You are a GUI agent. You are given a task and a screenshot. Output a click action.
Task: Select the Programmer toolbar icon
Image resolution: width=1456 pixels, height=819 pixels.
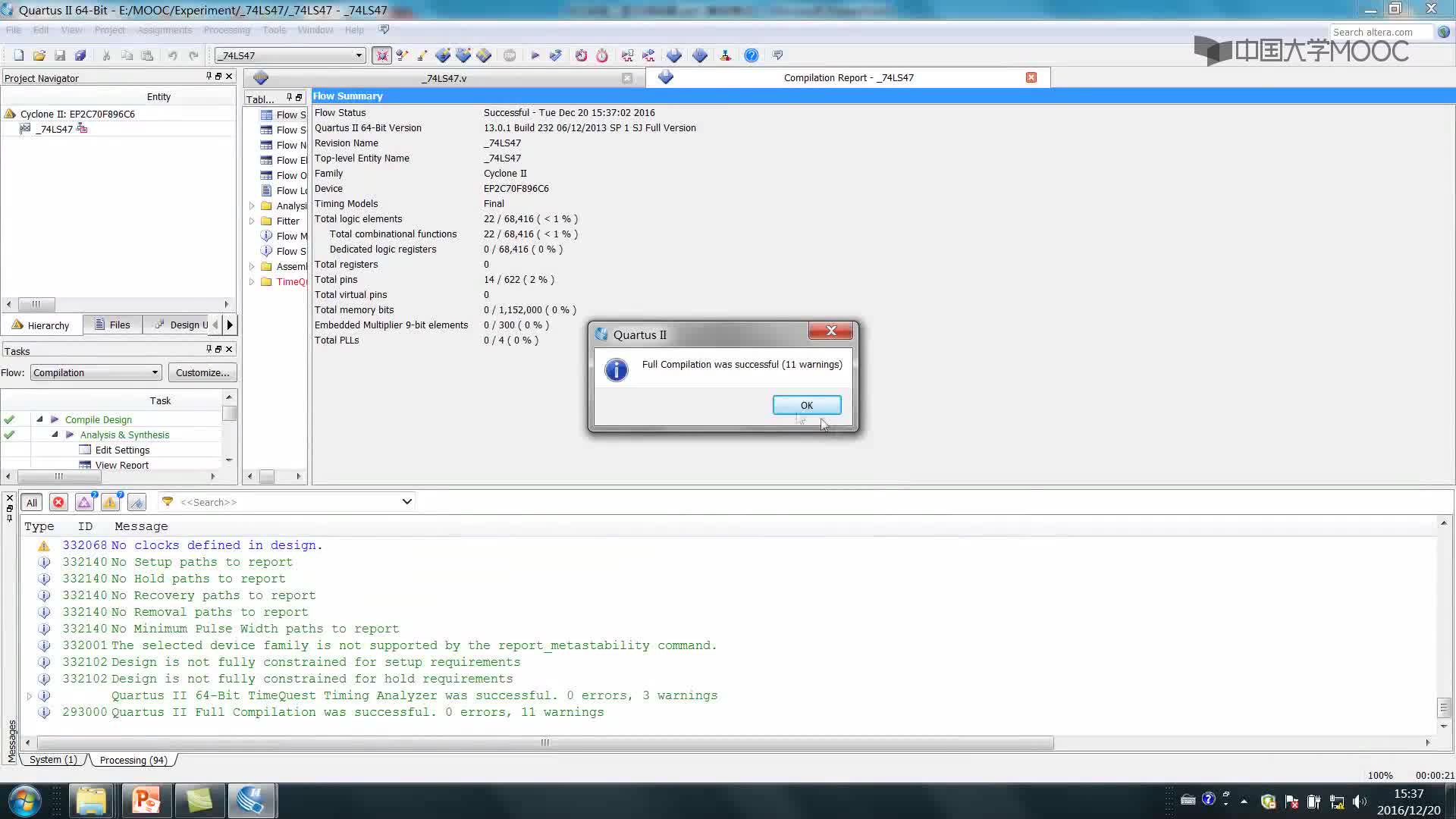pos(729,55)
